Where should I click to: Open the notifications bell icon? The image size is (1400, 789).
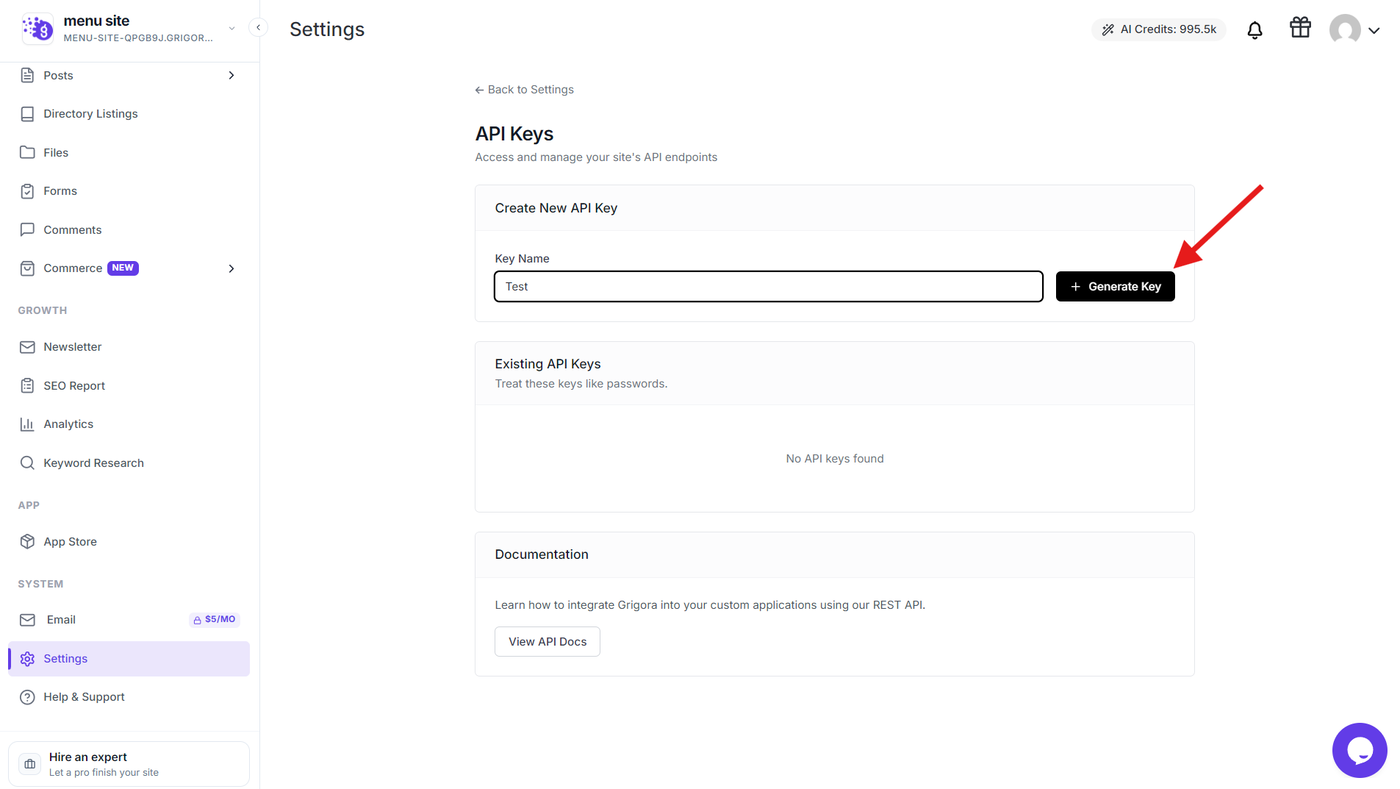1254,30
